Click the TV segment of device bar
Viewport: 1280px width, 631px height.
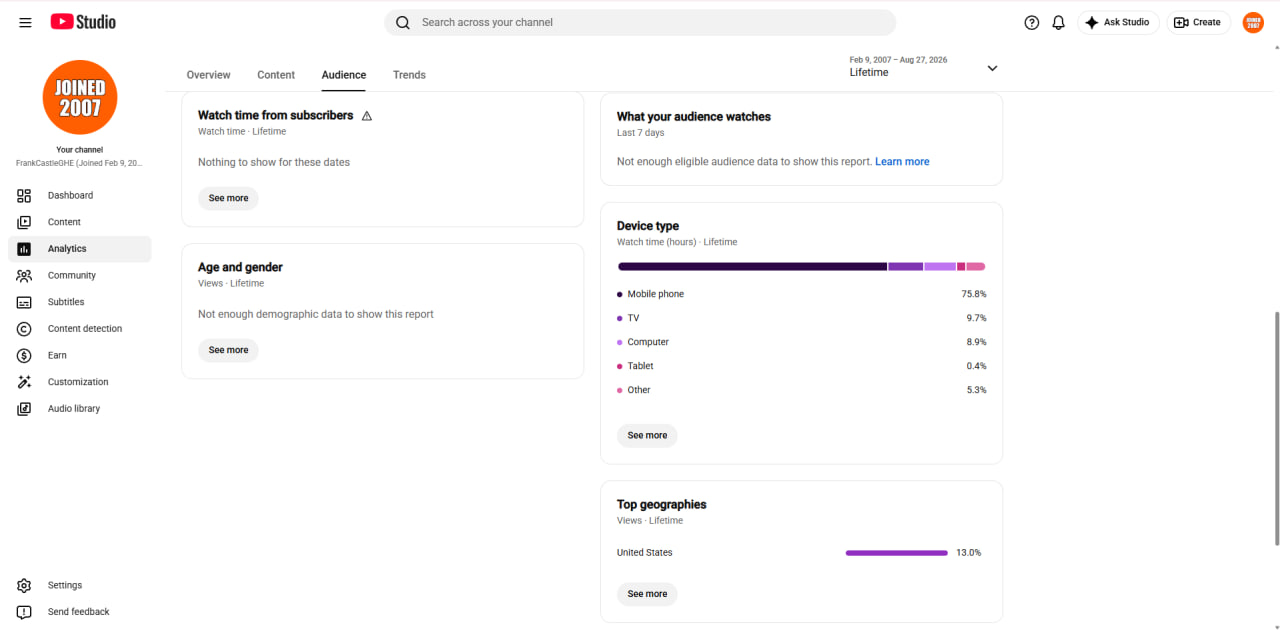[905, 267]
